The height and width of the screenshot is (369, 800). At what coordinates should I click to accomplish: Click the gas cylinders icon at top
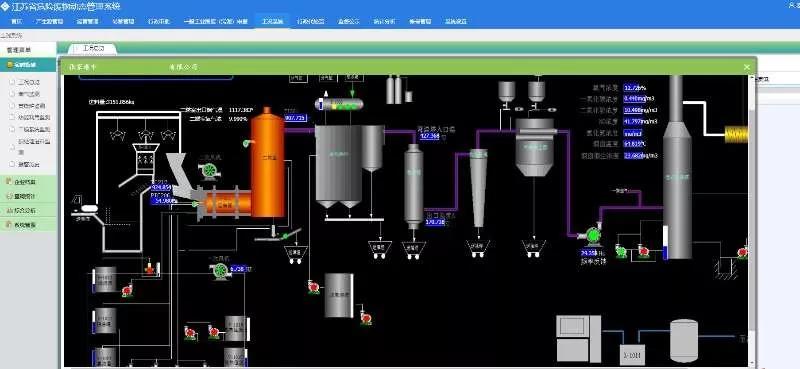pos(399,90)
